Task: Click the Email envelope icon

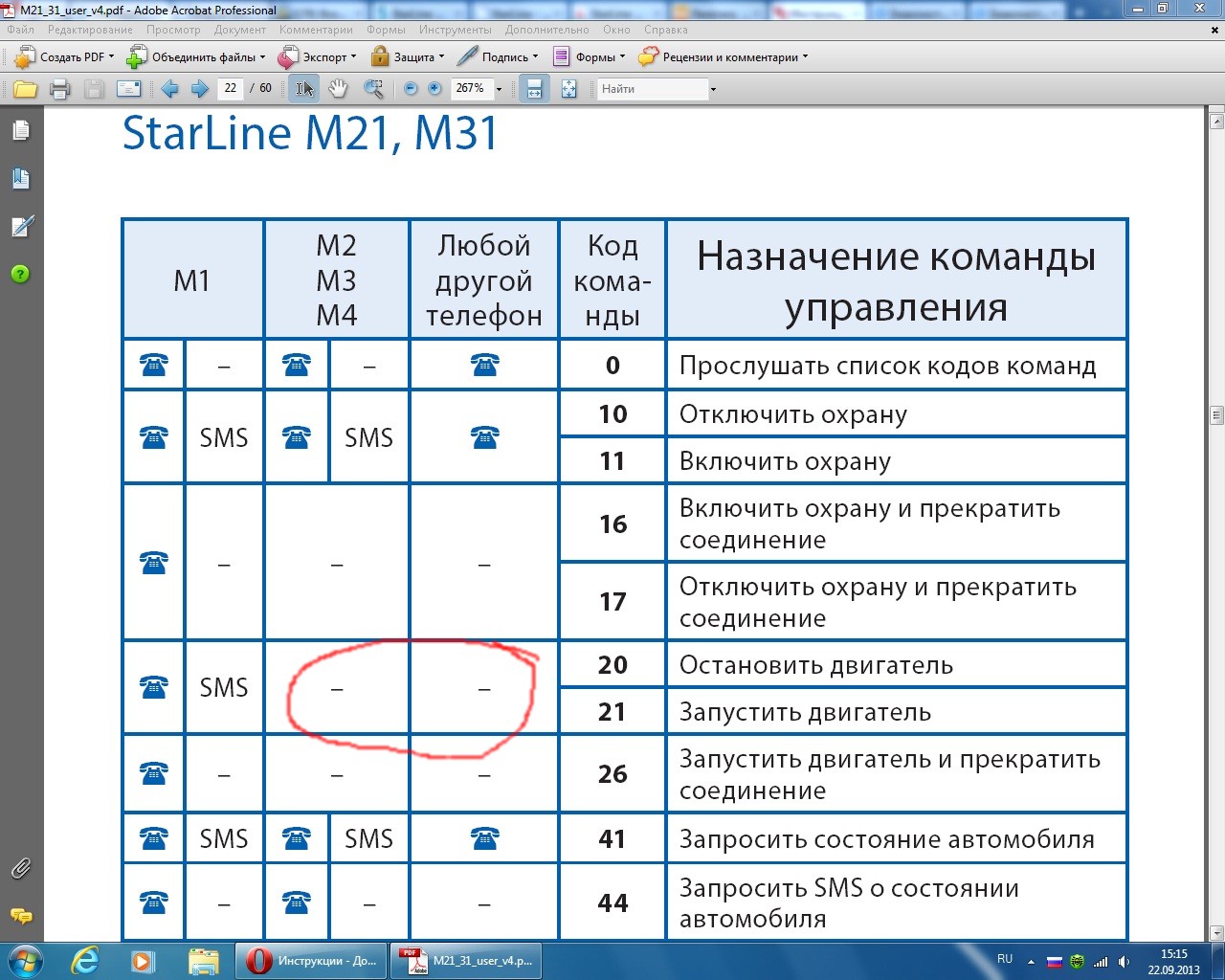Action: [128, 89]
